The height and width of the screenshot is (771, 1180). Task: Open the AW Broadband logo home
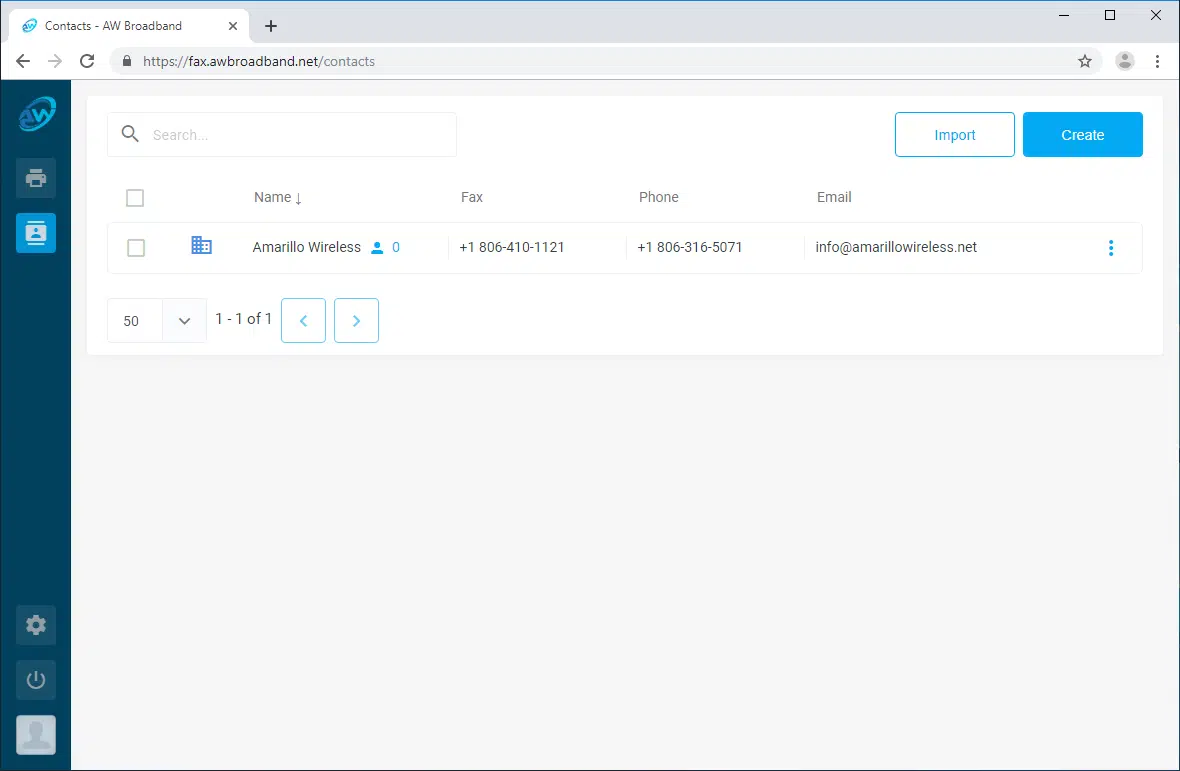click(x=36, y=114)
